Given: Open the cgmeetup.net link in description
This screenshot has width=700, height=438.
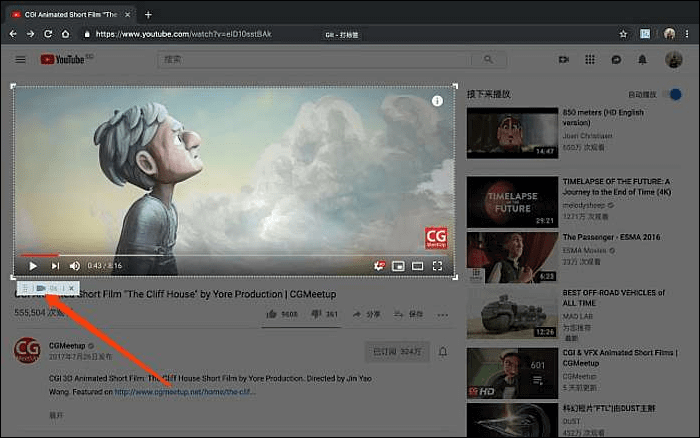Looking at the screenshot, I should (x=184, y=392).
